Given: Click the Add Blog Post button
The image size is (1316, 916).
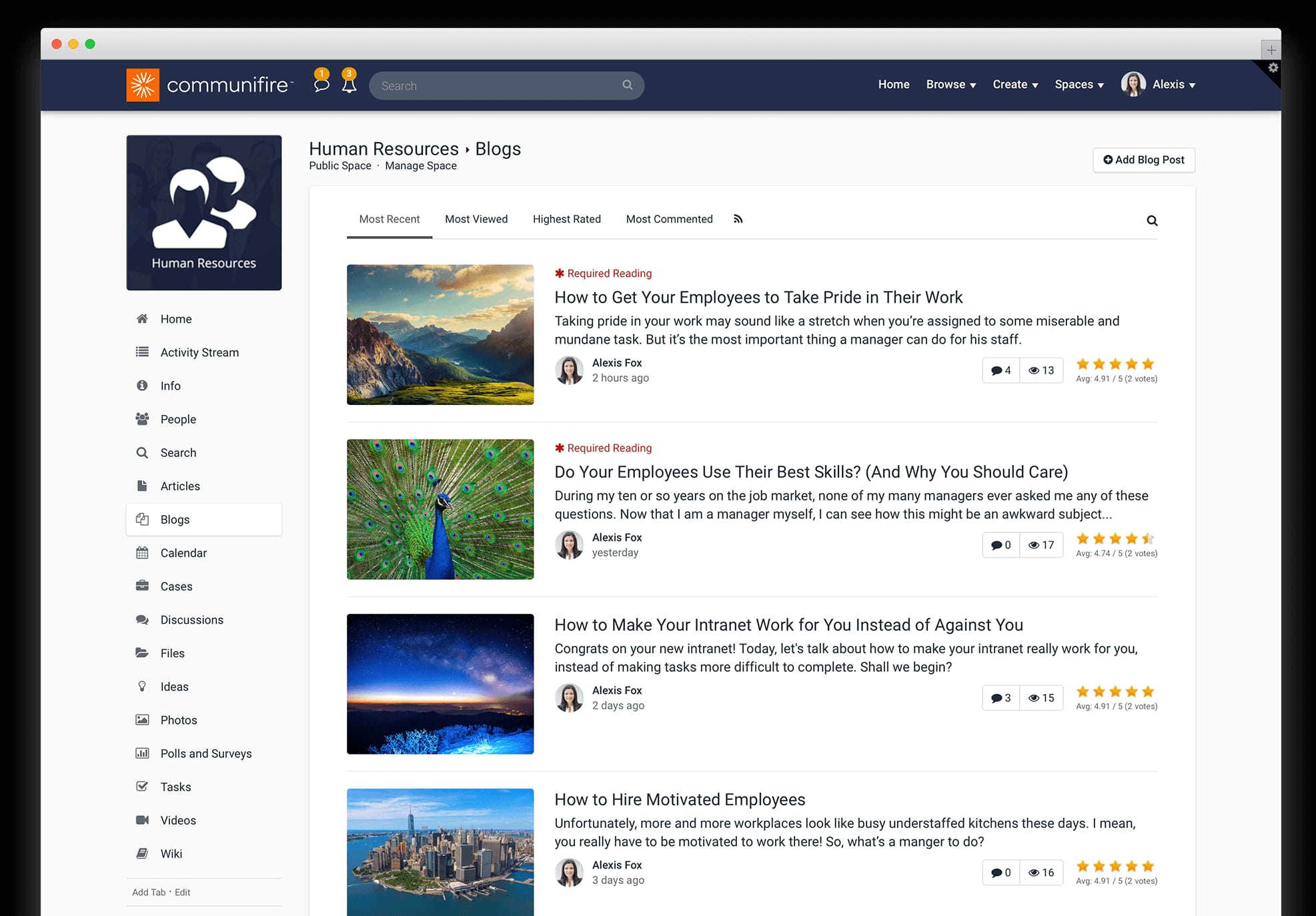Looking at the screenshot, I should 1143,160.
